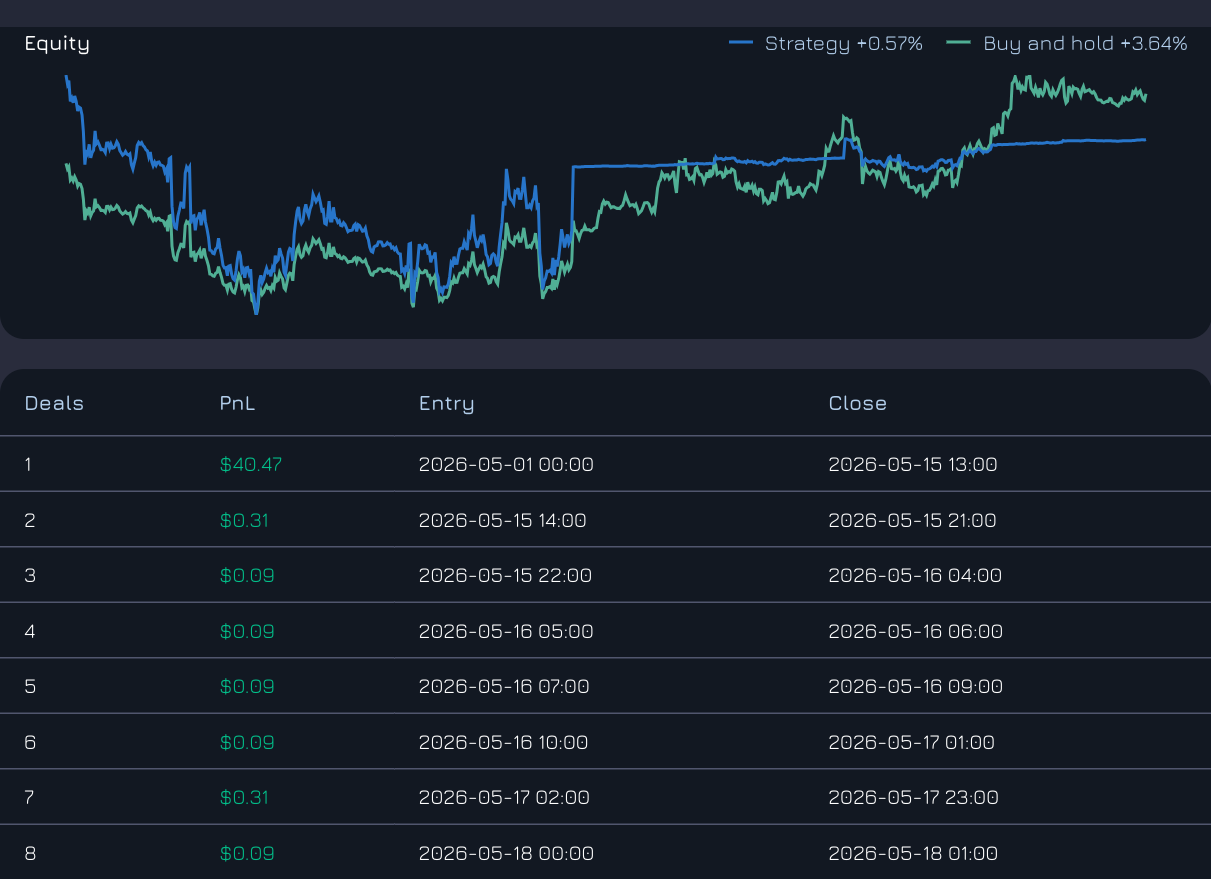Screen dimensions: 1211x879
Task: Select close time 2026-05-15 13:00
Action: pos(913,464)
